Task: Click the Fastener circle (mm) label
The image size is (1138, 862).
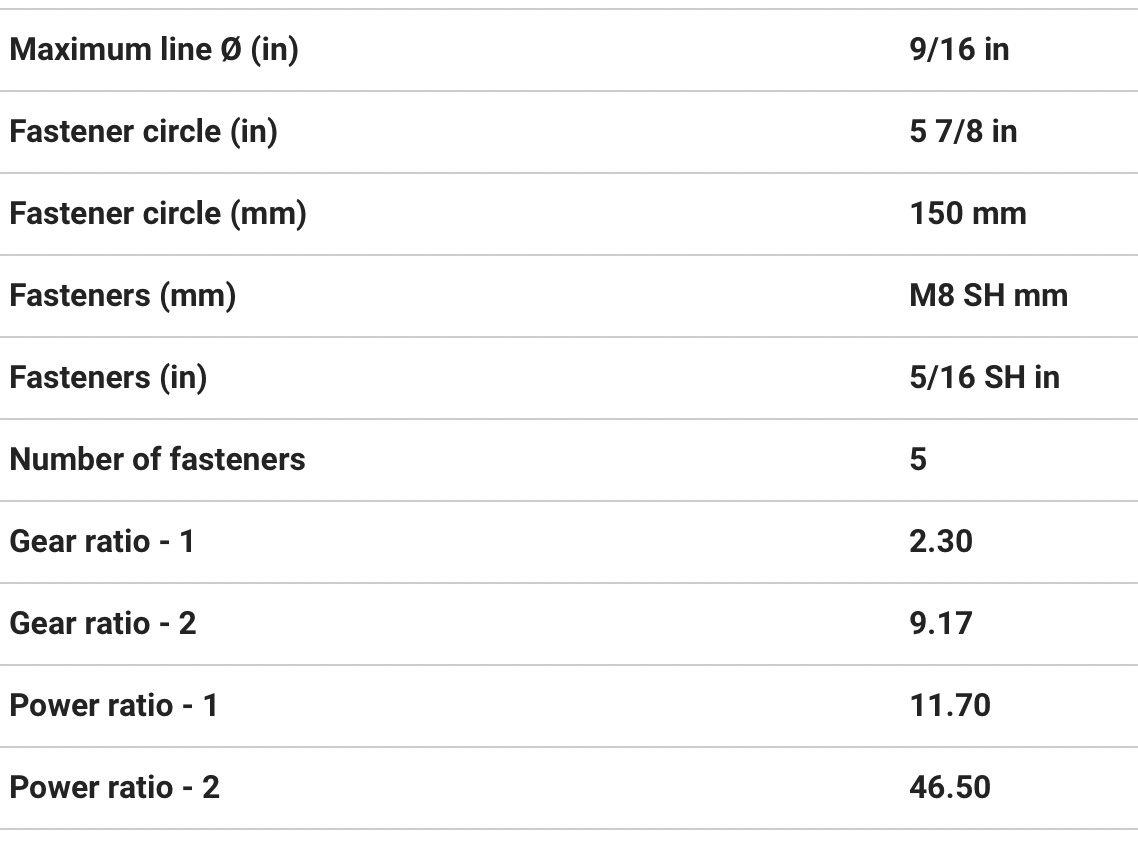Action: [158, 214]
